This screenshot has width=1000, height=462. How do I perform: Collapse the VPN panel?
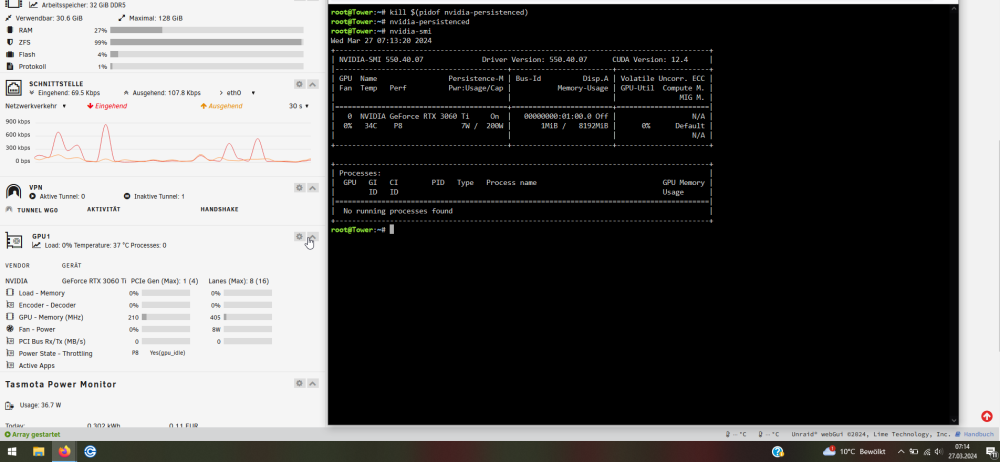pos(312,188)
